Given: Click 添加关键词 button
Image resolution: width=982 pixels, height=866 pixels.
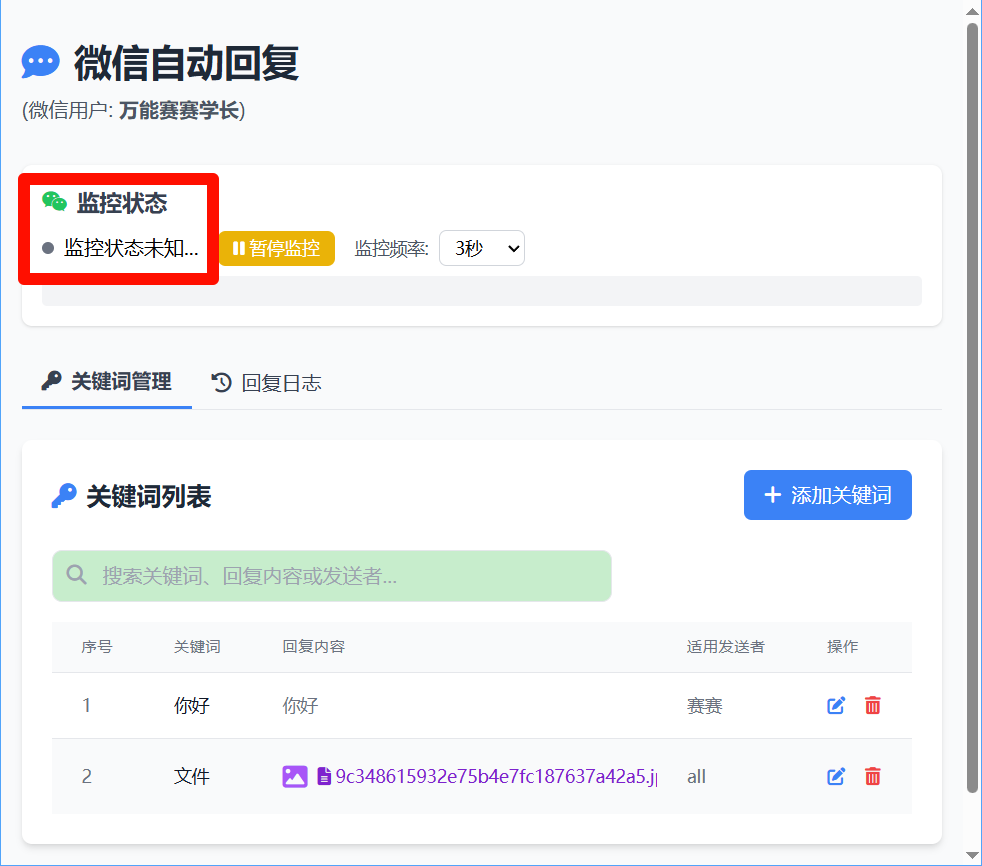Looking at the screenshot, I should (827, 495).
